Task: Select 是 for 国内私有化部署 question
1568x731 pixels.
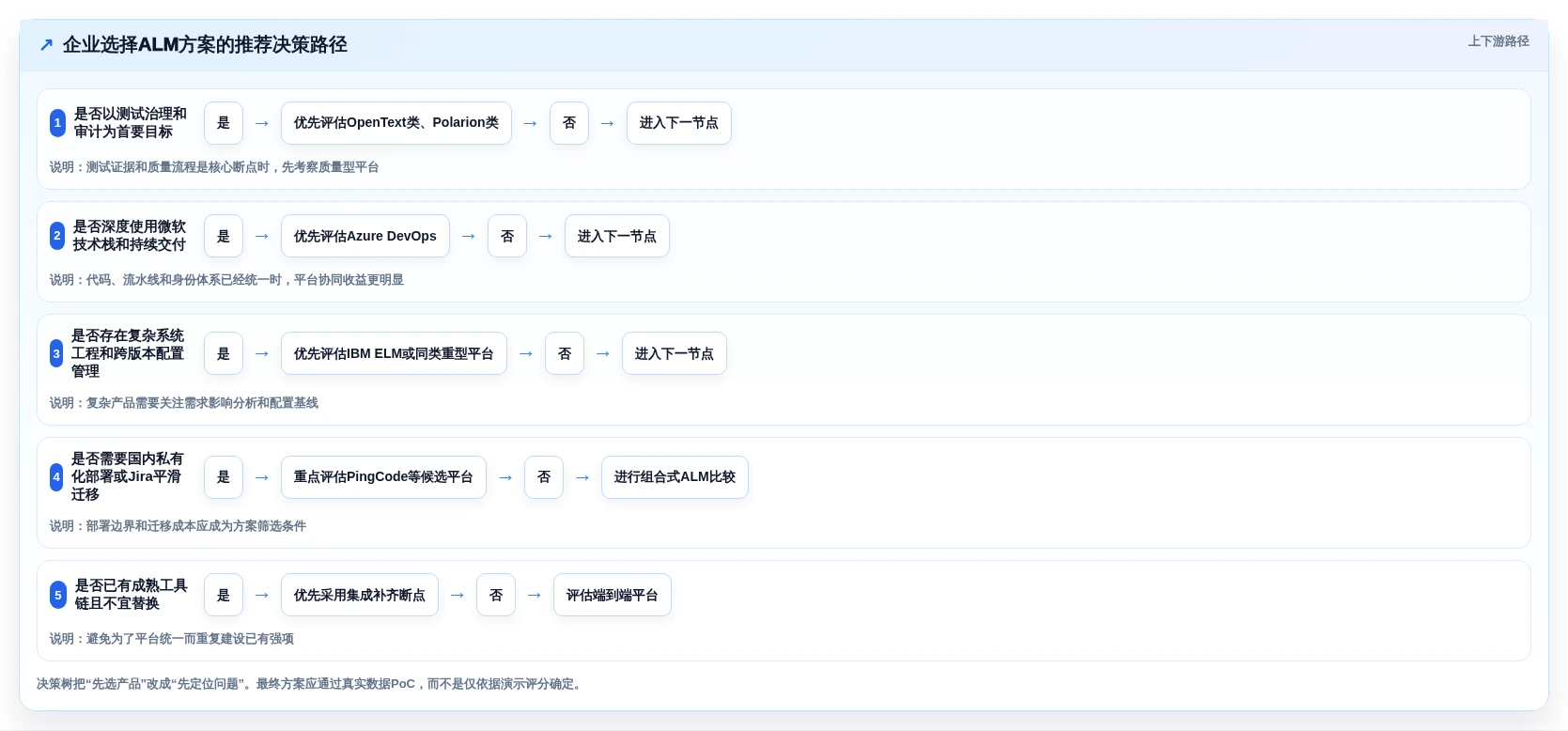Action: pyautogui.click(x=224, y=477)
